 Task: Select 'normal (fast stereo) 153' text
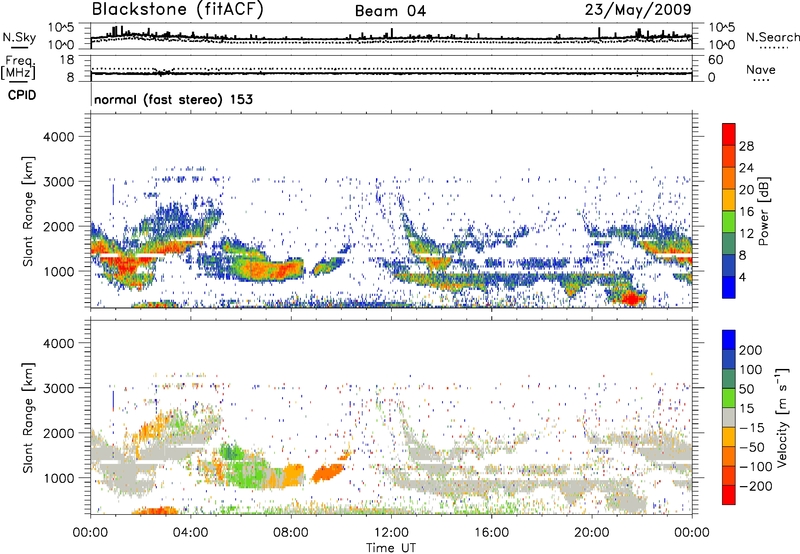[173, 99]
